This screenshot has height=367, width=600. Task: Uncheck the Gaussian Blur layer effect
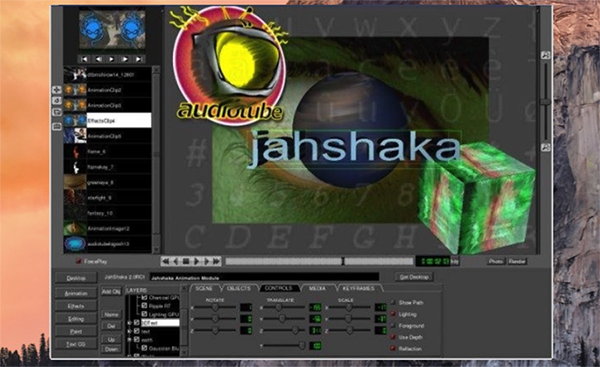pos(144,348)
